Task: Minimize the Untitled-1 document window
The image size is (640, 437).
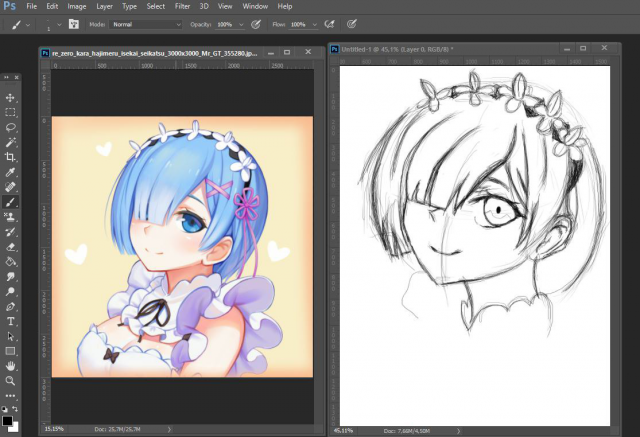Action: [x=567, y=49]
